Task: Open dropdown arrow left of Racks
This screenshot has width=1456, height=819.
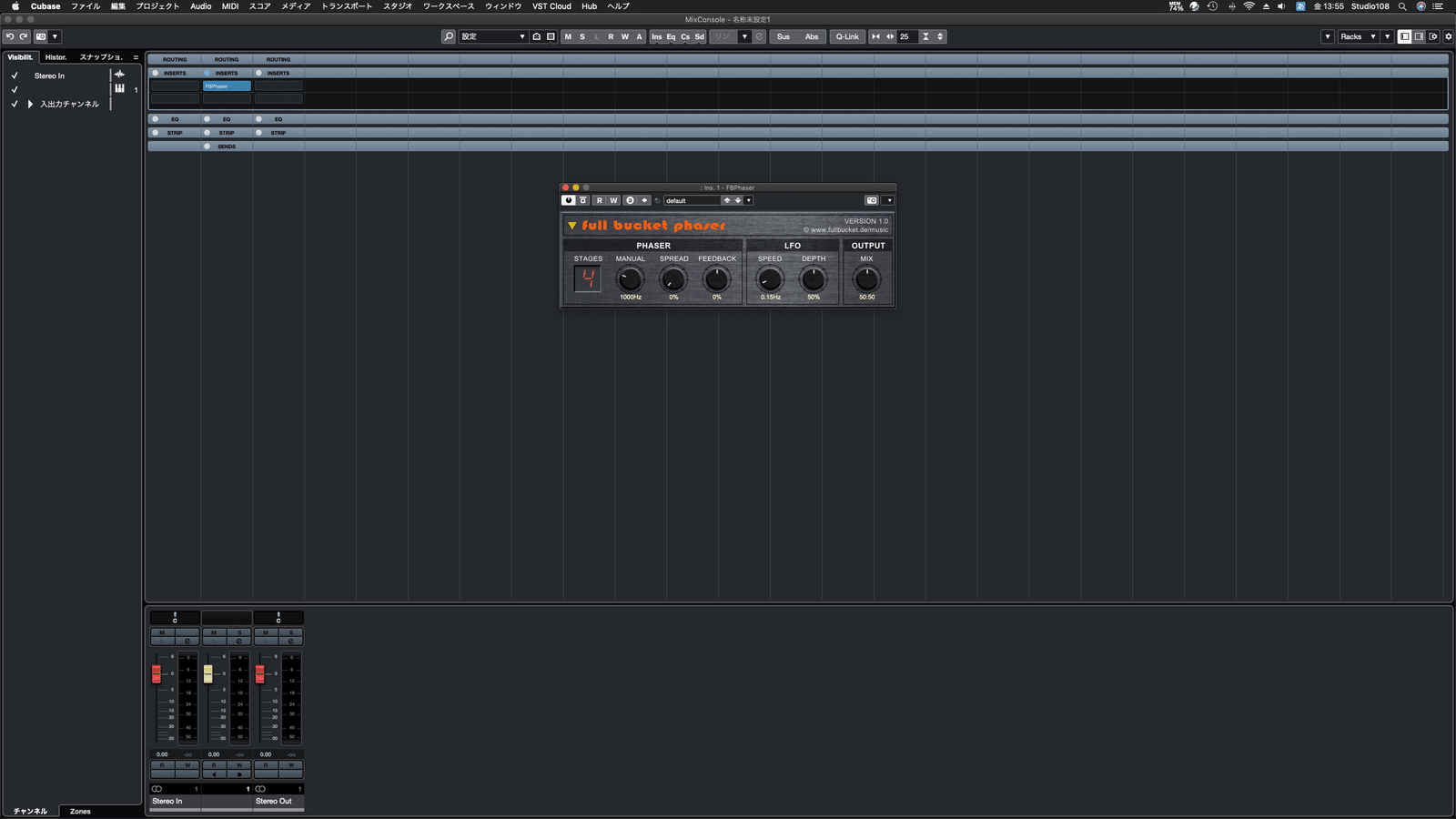Action: point(1328,36)
